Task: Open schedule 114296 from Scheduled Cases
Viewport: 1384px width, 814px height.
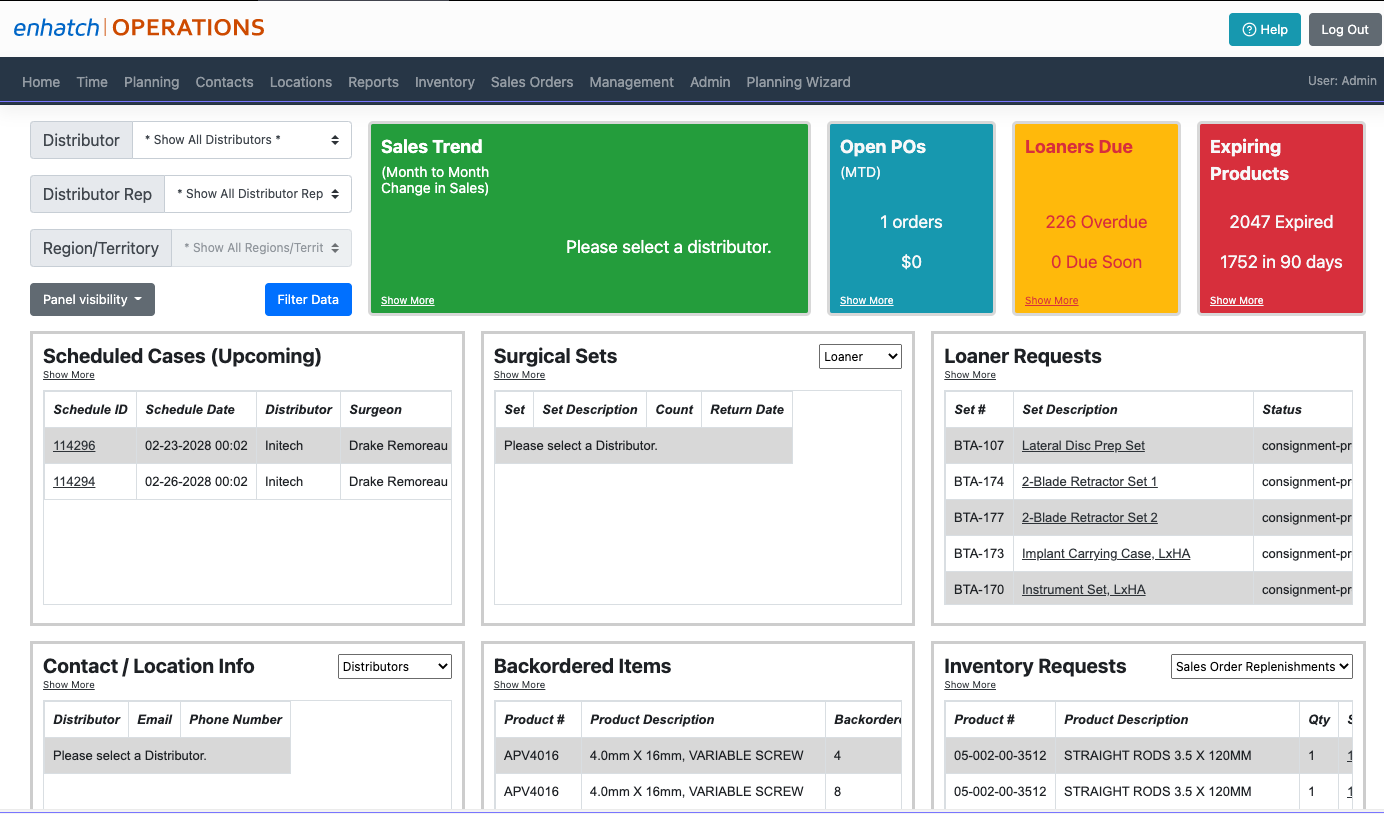Action: click(73, 445)
